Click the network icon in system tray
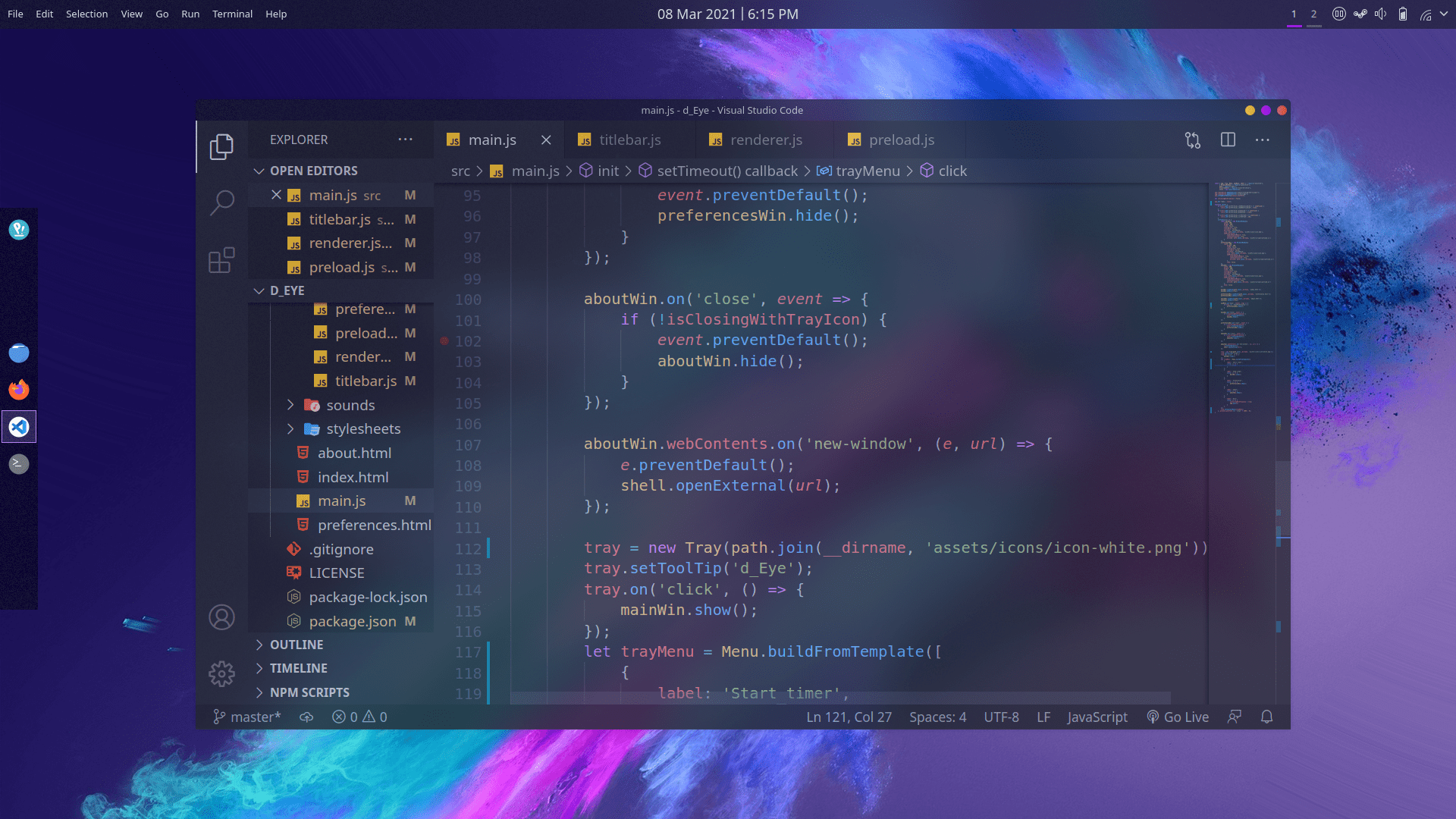The image size is (1456, 819). point(1426,14)
